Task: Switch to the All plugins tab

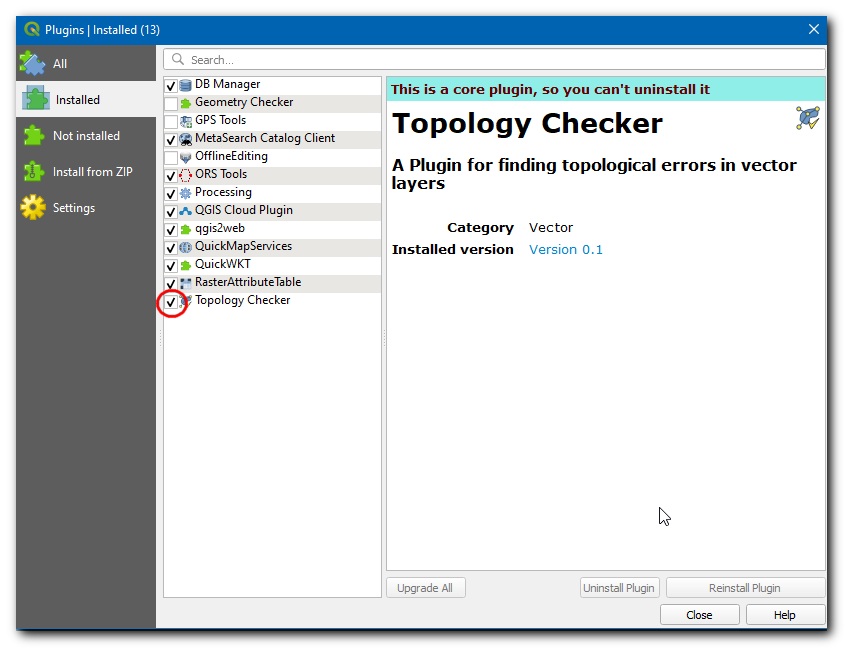Action: point(60,64)
